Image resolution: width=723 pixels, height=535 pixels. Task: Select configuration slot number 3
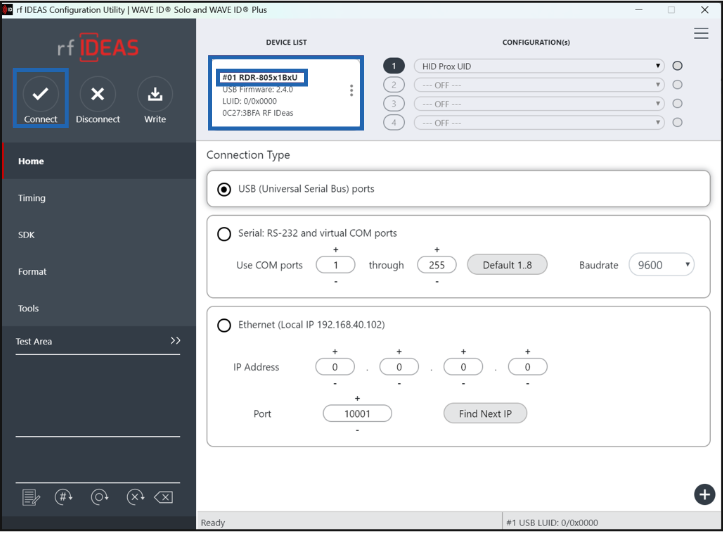[x=394, y=104]
